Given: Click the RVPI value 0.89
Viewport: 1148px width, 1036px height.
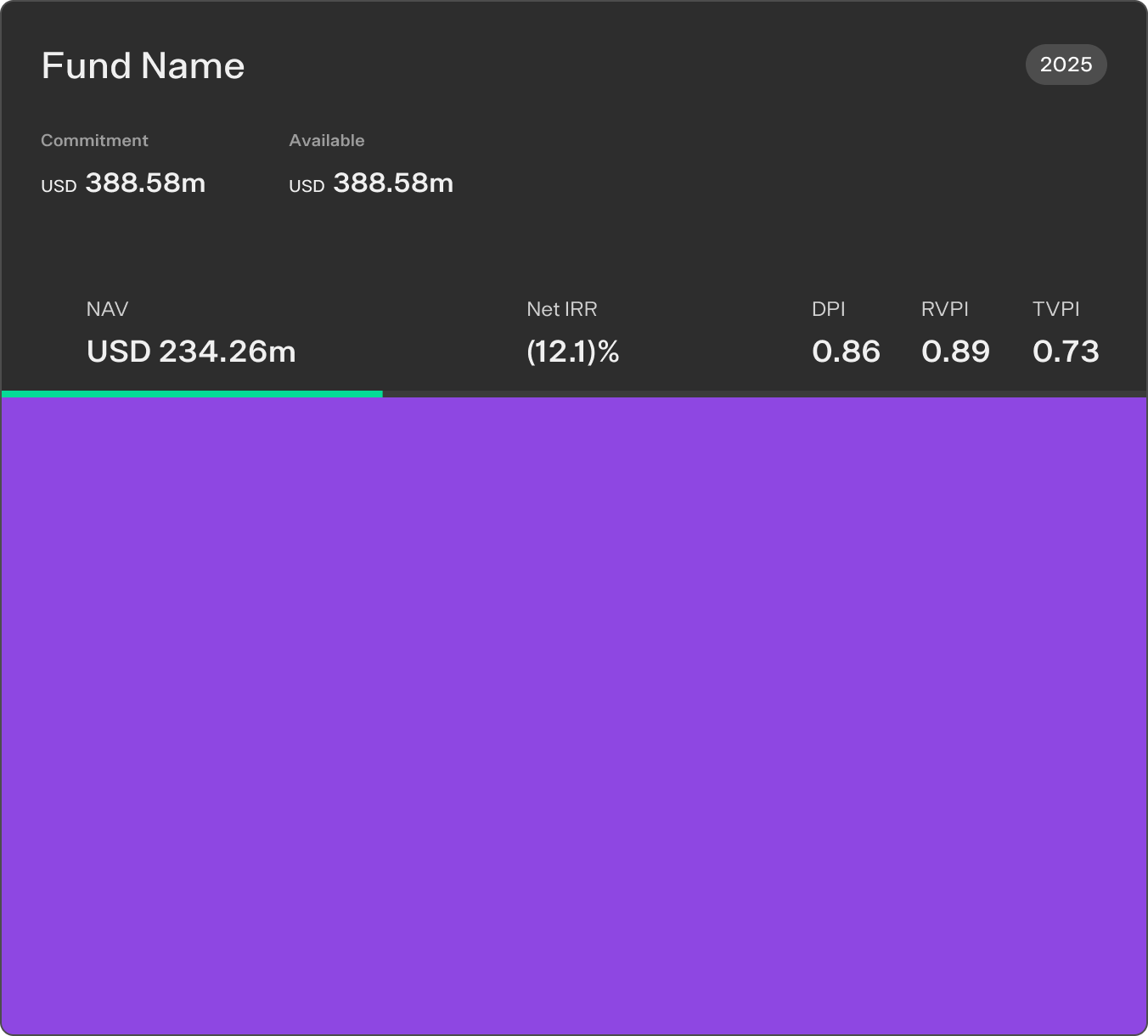Looking at the screenshot, I should (955, 351).
